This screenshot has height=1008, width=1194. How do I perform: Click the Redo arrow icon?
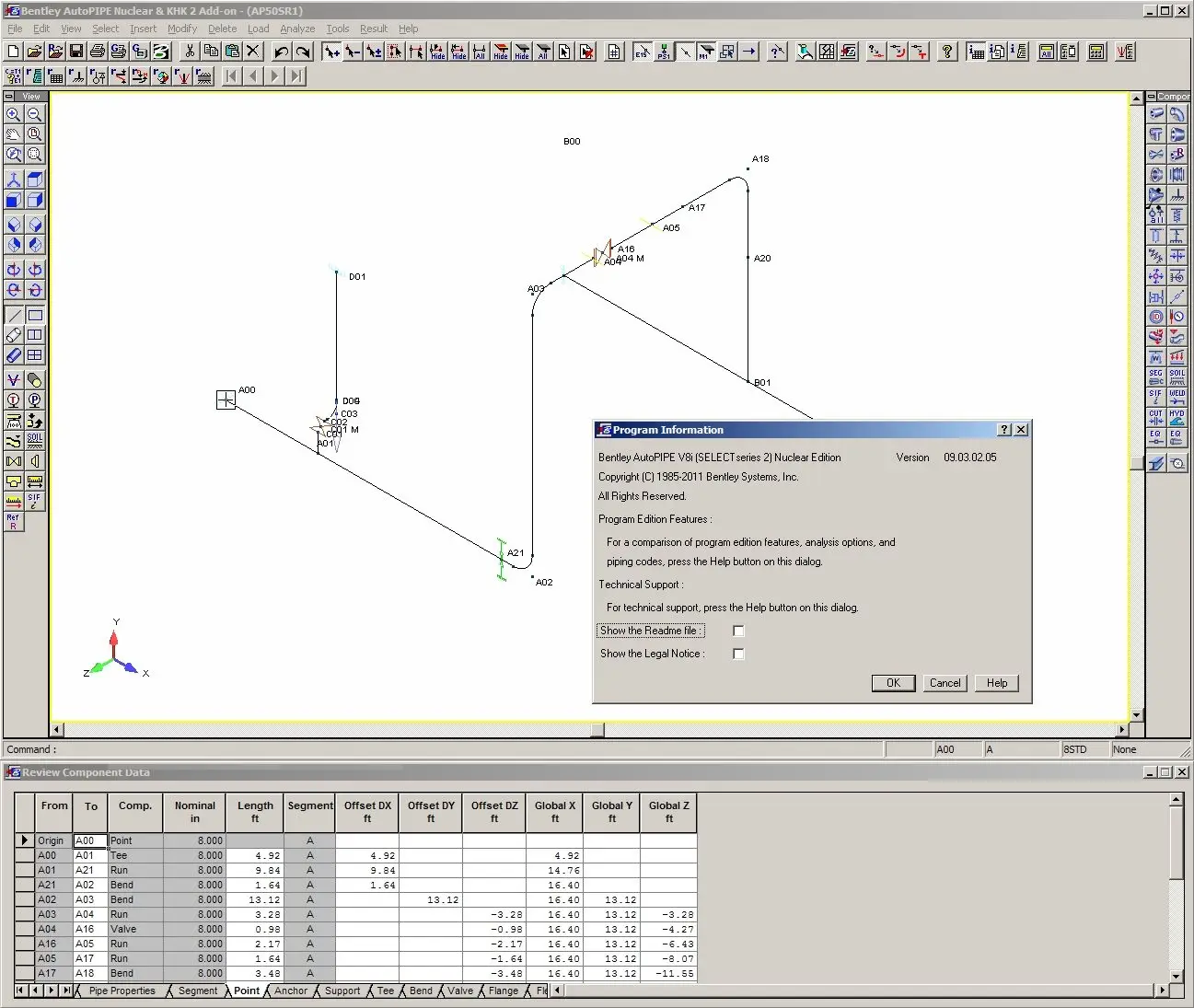303,52
